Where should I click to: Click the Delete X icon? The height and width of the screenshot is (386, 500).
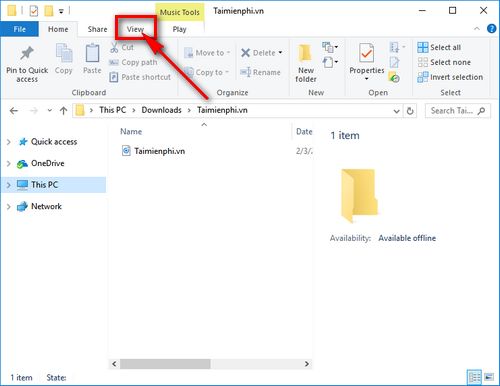click(245, 53)
